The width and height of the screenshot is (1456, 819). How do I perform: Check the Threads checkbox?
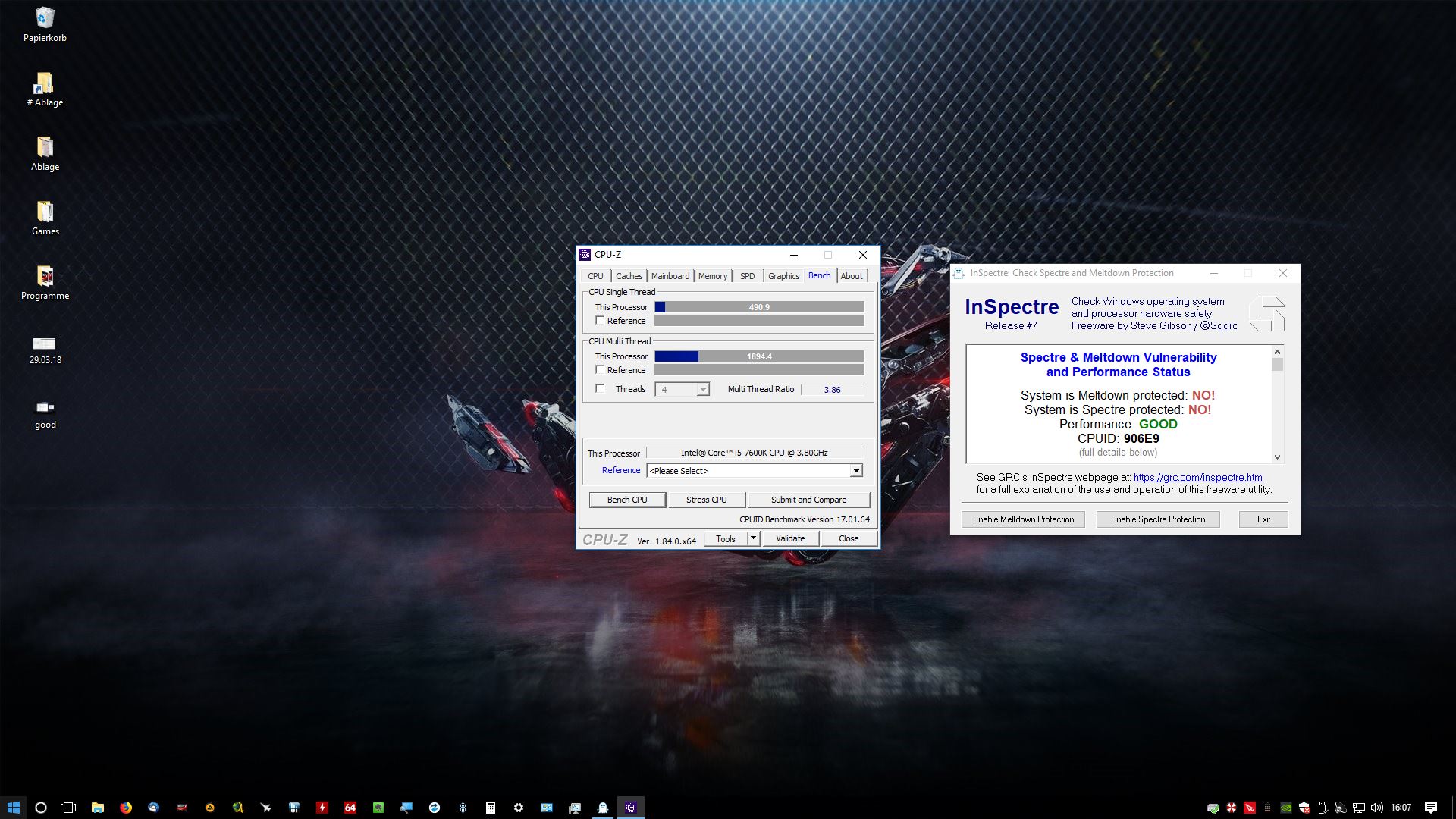[600, 389]
